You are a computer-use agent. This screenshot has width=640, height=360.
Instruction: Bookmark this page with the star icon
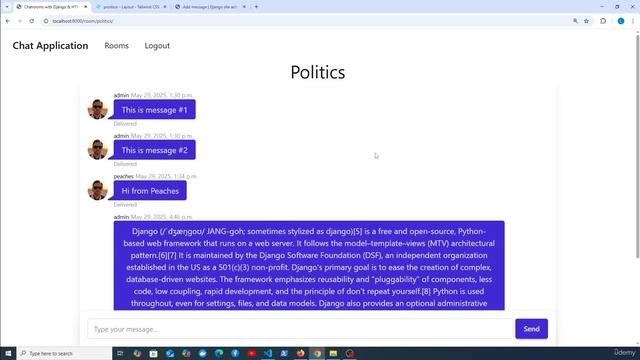coord(587,21)
